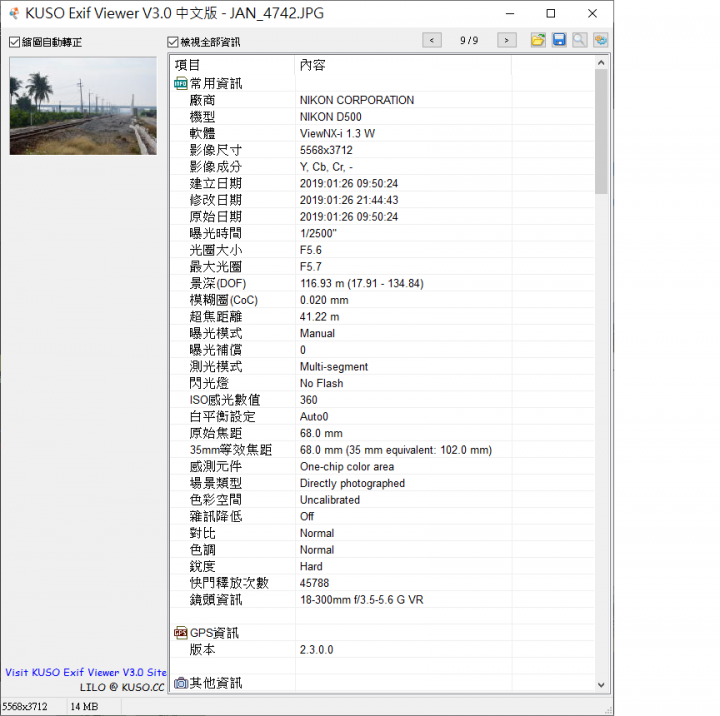Click the 14 MB status bar entry
Viewport: 720px width, 716px height.
click(x=84, y=706)
